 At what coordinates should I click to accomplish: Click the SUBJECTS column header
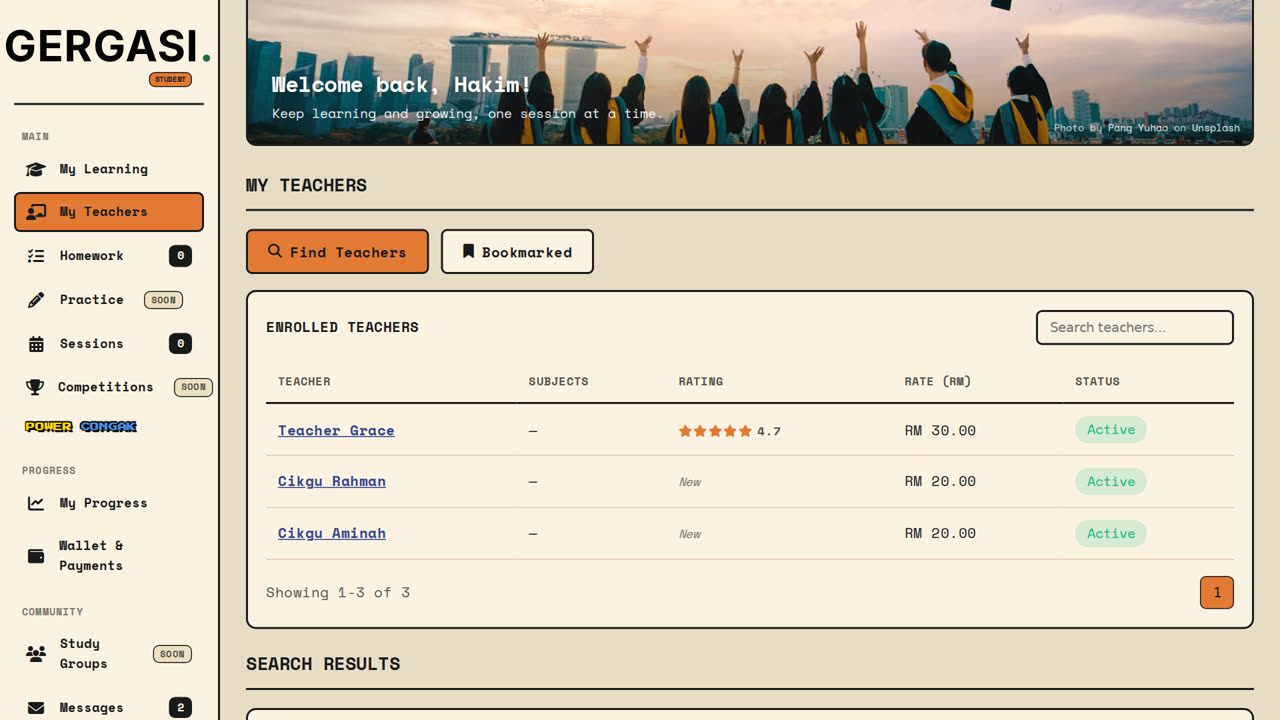[558, 381]
